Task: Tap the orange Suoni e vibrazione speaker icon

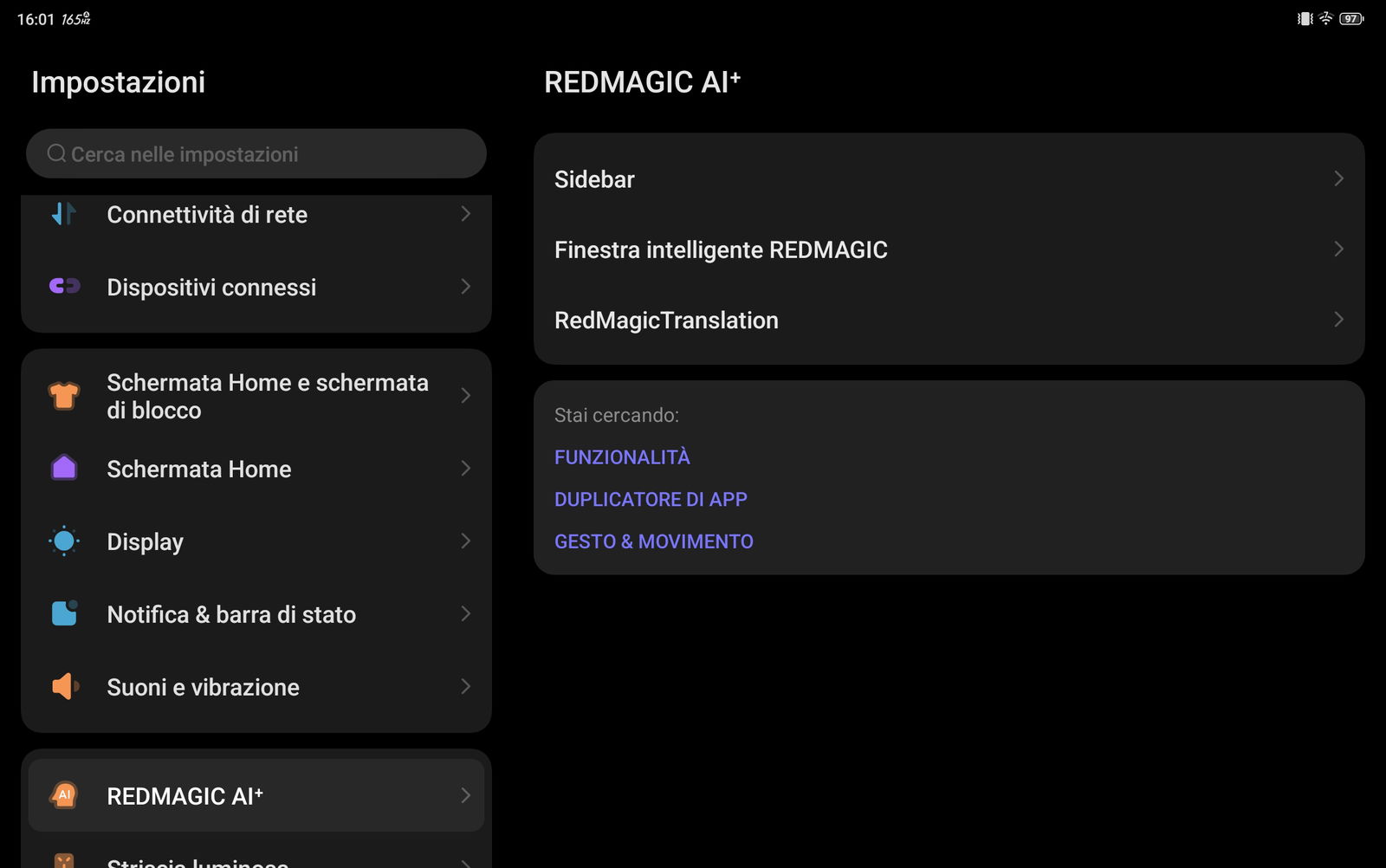Action: click(x=64, y=686)
